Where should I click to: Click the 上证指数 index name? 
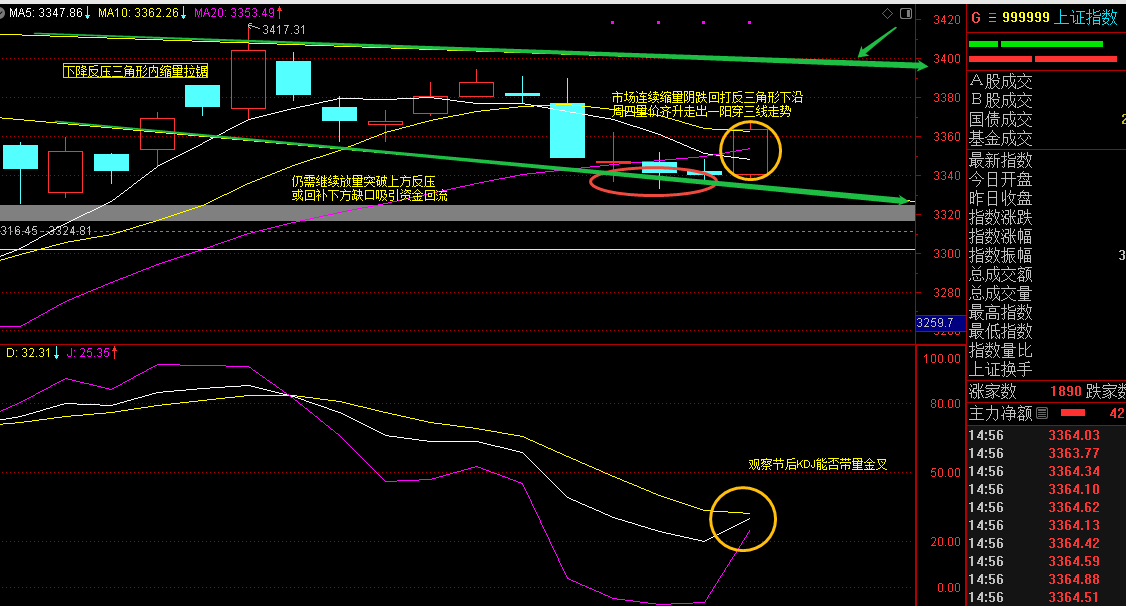click(1086, 17)
